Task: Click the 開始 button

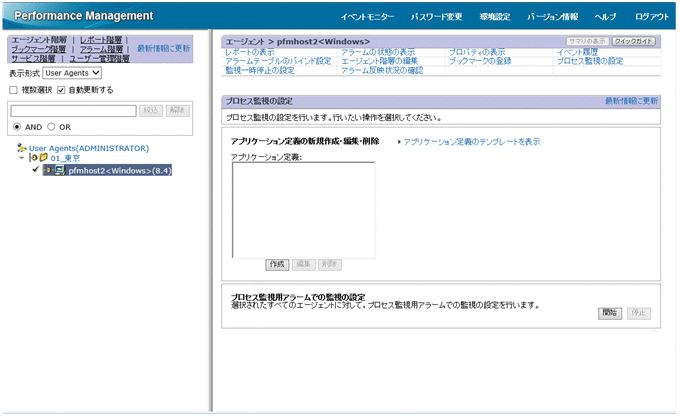Action: point(610,313)
